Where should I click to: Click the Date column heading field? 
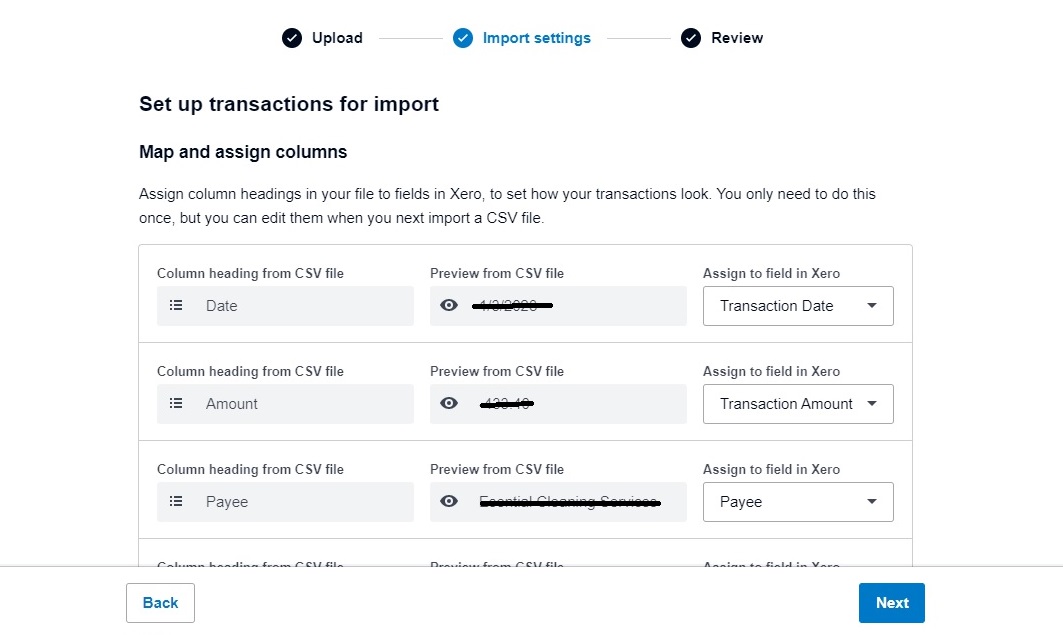tap(285, 306)
